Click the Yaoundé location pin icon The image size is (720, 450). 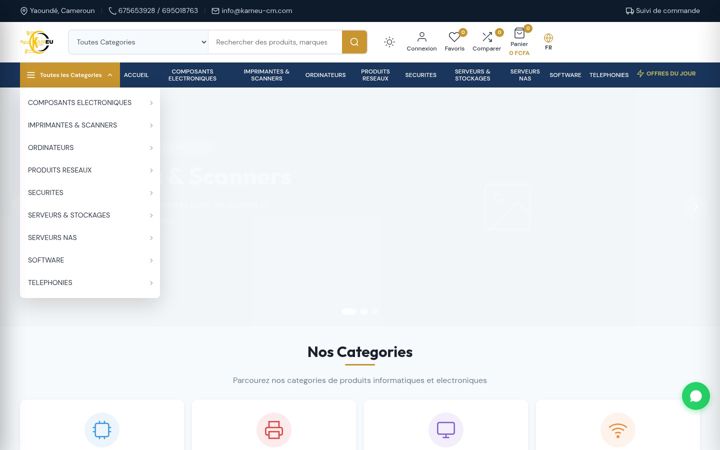point(24,11)
